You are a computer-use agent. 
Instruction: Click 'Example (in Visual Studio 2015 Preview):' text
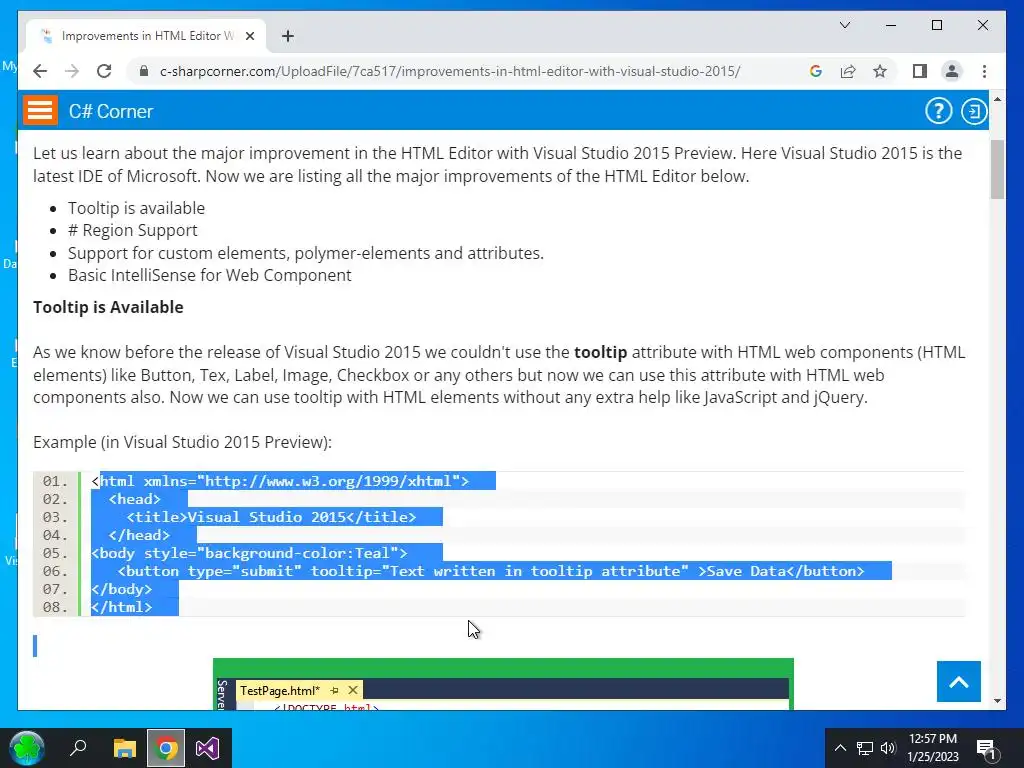pyautogui.click(x=182, y=442)
